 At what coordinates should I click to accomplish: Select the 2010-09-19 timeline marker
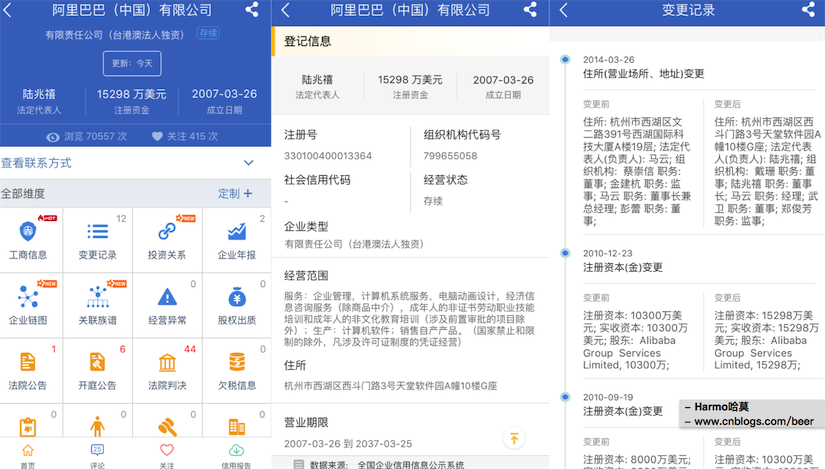tap(565, 397)
